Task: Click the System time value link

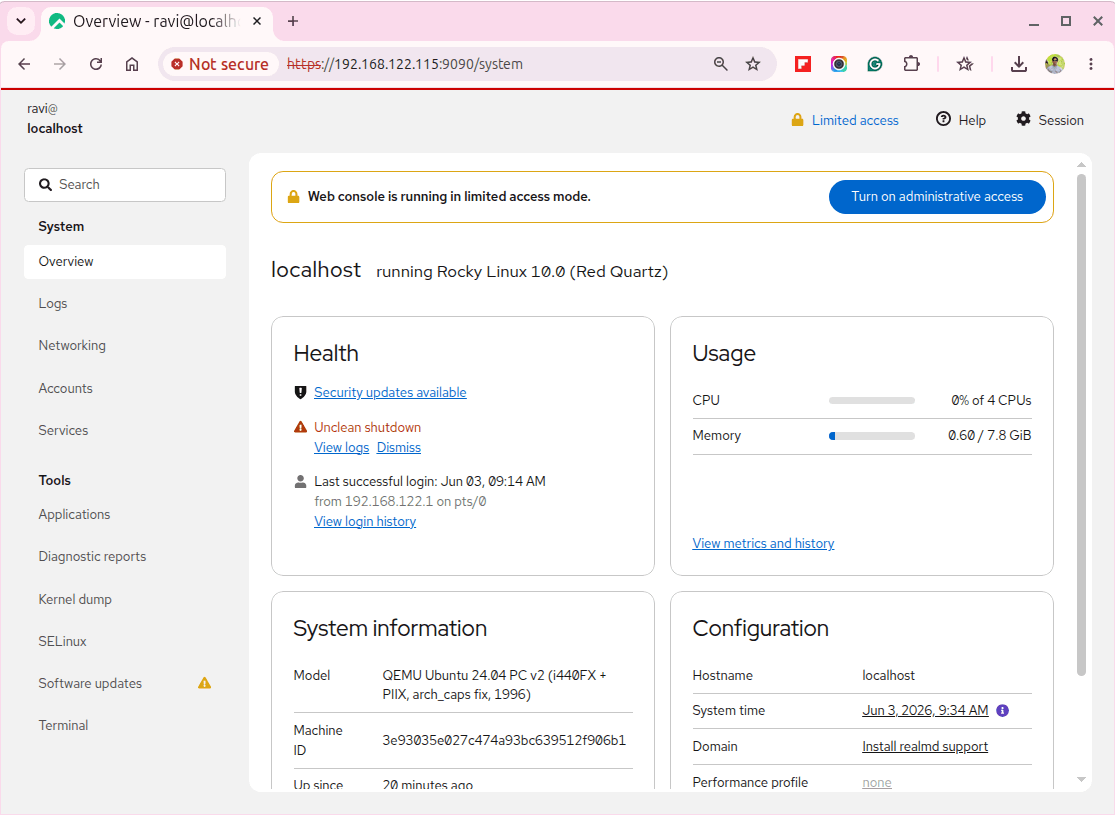Action: pos(925,710)
